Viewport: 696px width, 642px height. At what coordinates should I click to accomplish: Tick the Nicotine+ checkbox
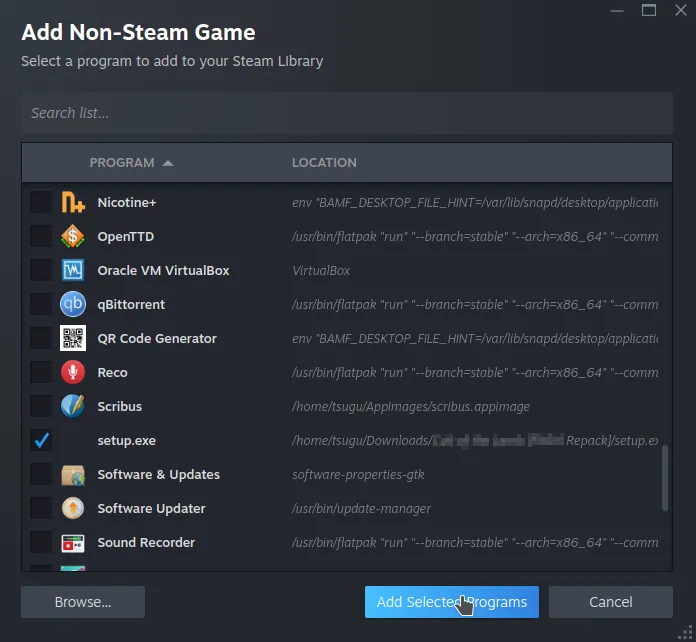click(x=41, y=202)
